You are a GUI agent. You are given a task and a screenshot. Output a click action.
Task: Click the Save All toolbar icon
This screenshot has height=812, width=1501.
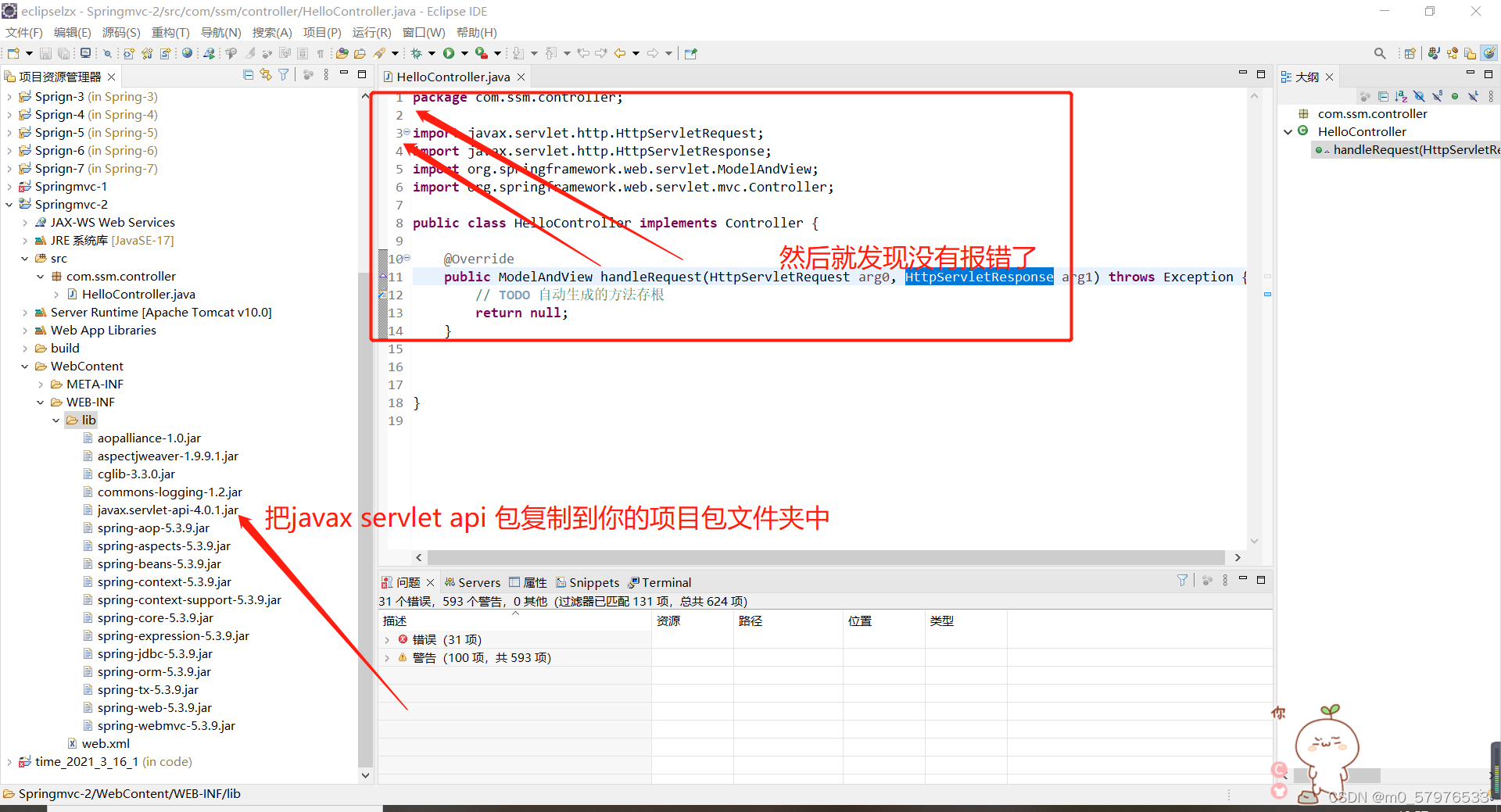pos(63,53)
